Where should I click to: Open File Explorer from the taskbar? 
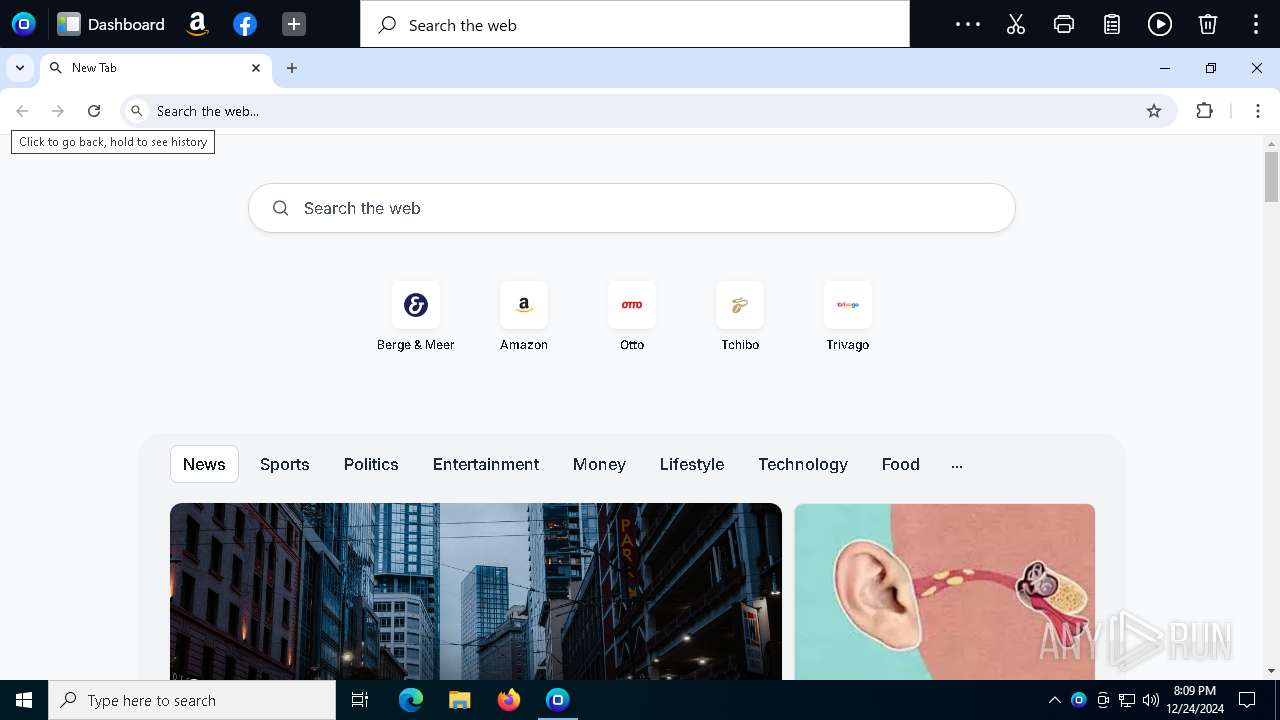click(x=460, y=700)
